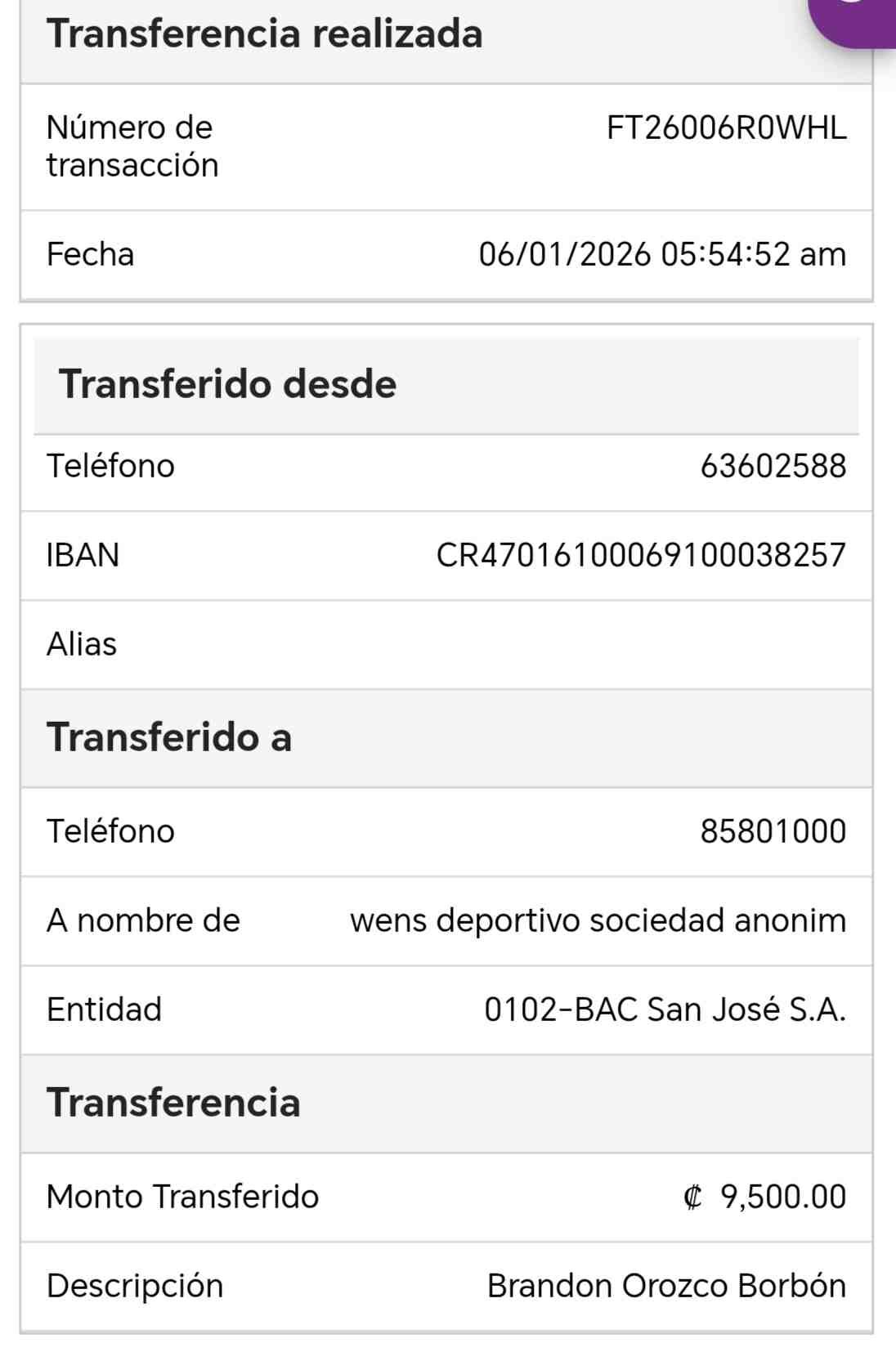Select transaction number FT26006R0WHL
The width and height of the screenshot is (896, 1361).
726,128
